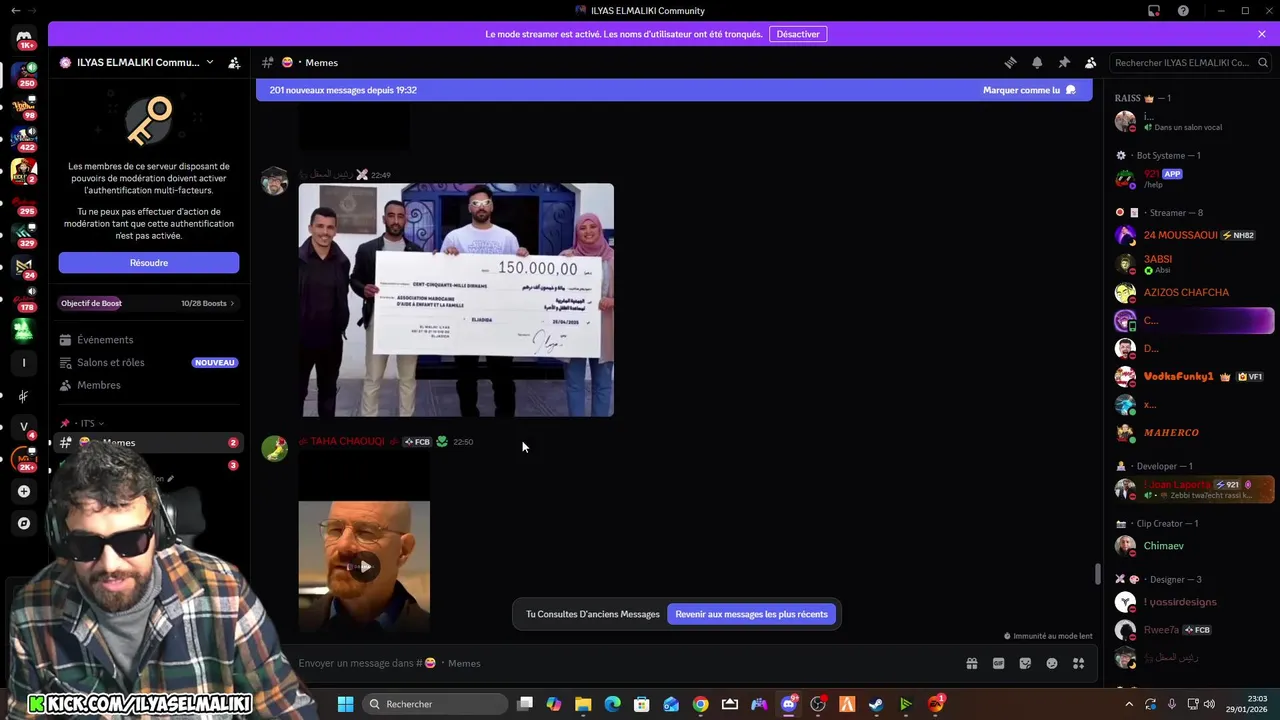Select member ! Joan Laporta
The image size is (1280, 720).
(x=1194, y=489)
